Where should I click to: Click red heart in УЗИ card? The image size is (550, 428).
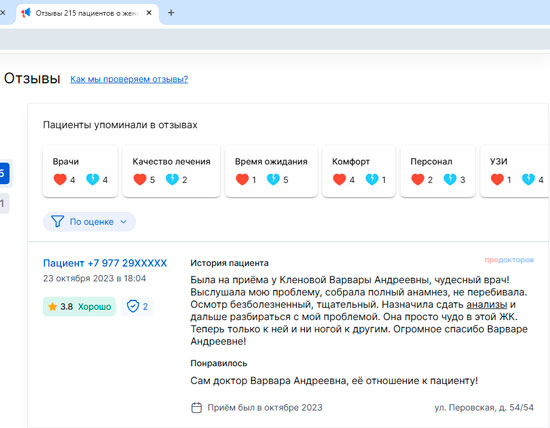tap(497, 179)
